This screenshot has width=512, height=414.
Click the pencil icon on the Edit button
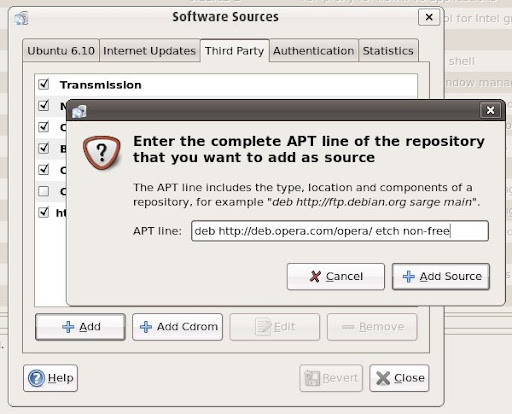click(x=264, y=327)
